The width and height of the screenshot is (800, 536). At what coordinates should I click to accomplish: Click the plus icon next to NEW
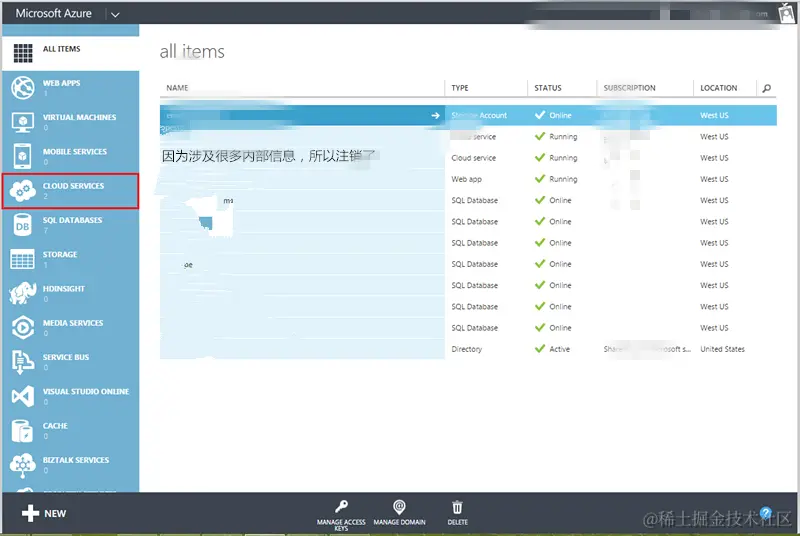click(31, 513)
